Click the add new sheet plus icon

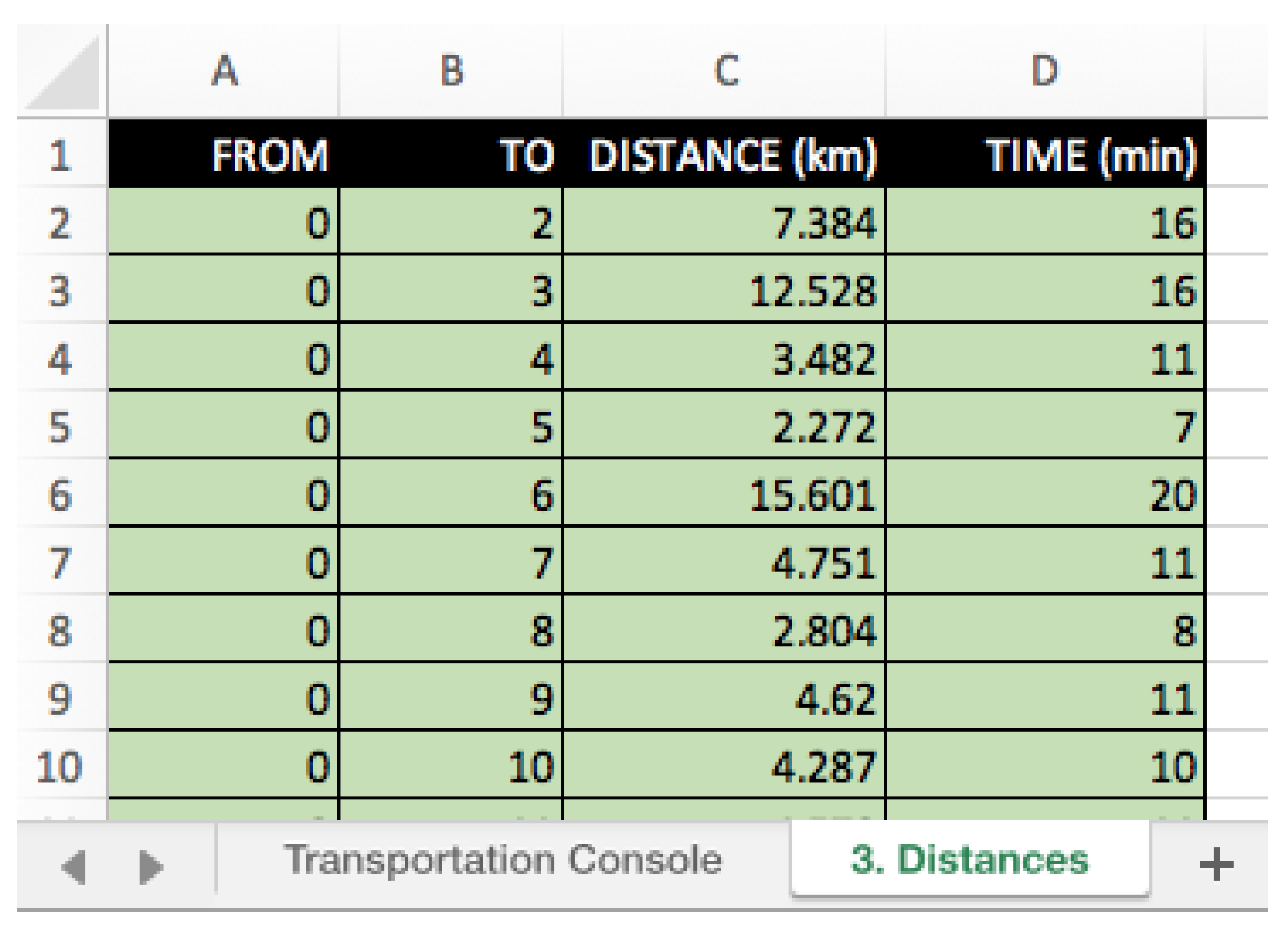tap(1216, 865)
